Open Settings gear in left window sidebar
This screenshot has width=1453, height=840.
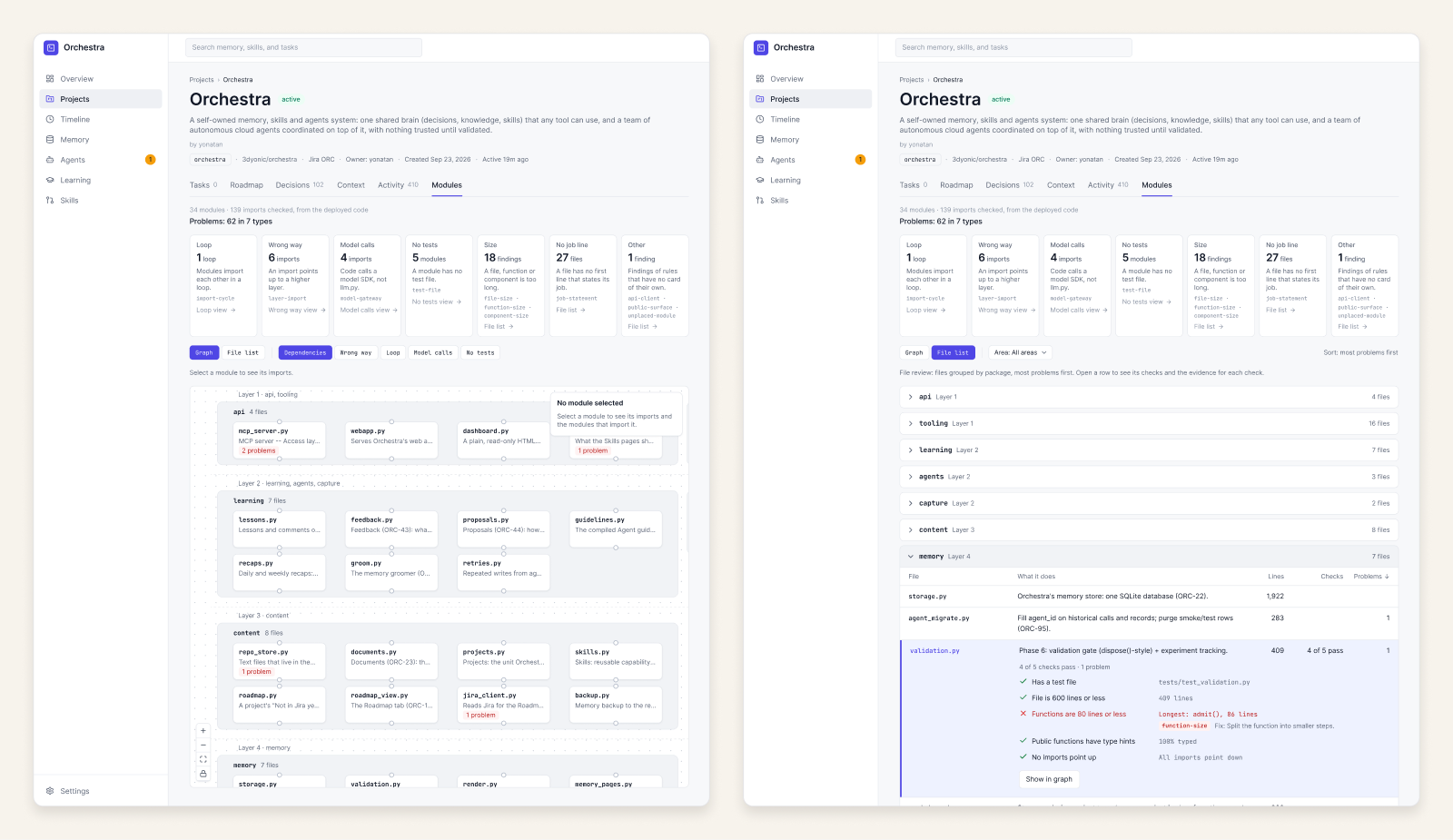[50, 791]
